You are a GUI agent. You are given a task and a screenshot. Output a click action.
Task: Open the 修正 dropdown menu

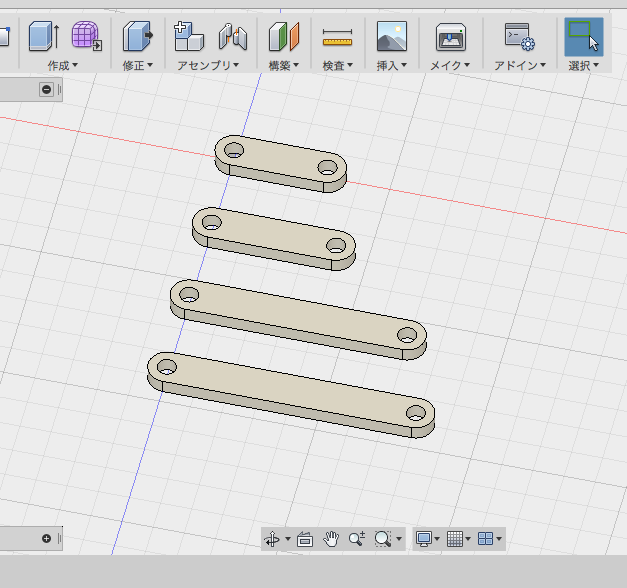[x=138, y=65]
